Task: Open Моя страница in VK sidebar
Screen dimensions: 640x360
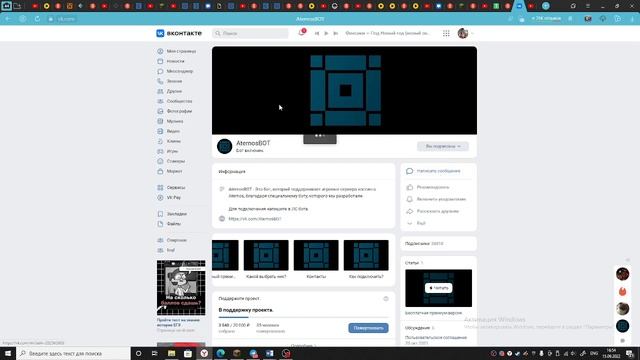Action: pyautogui.click(x=177, y=51)
